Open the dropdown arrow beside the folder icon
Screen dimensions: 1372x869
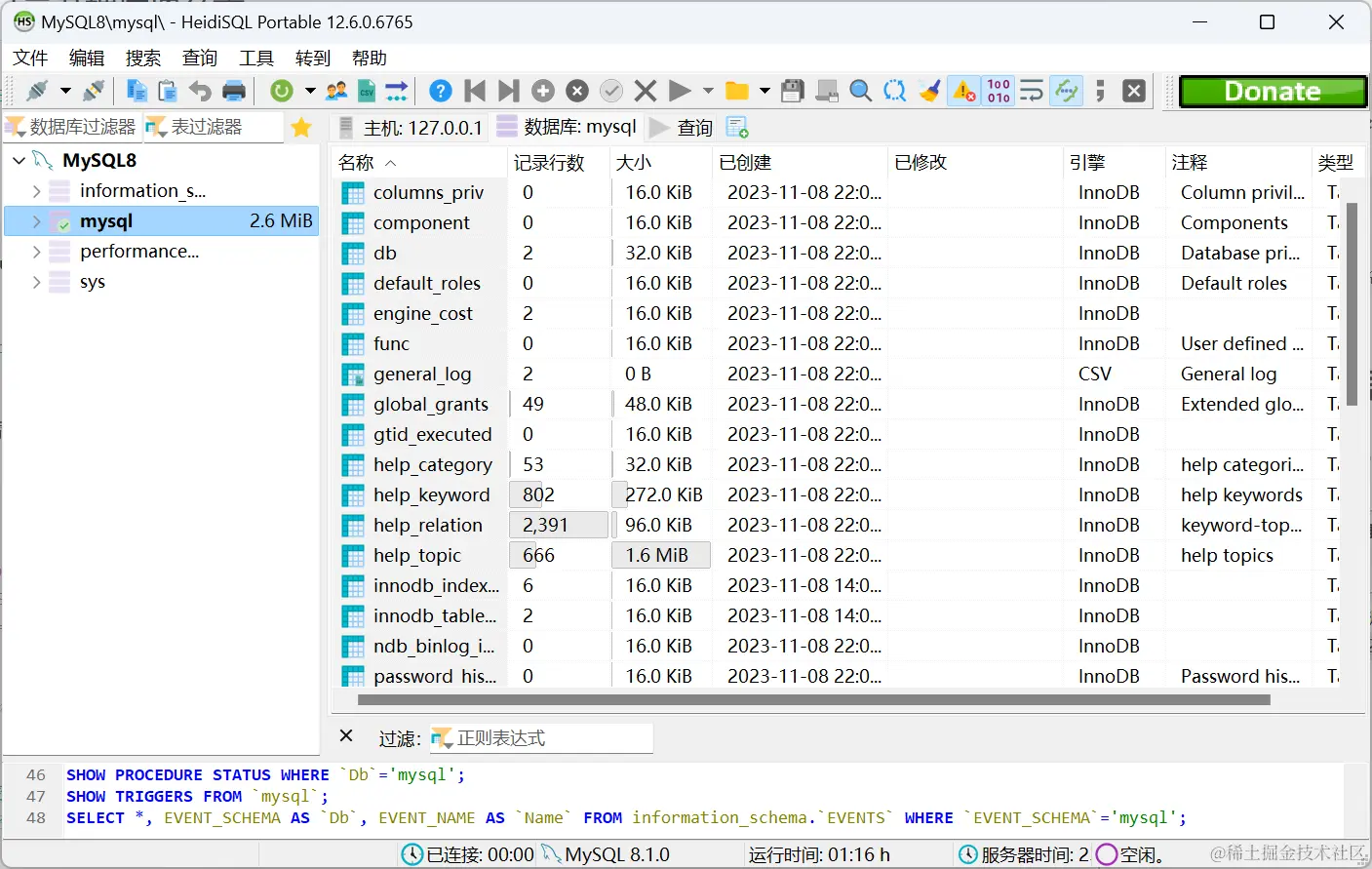(x=764, y=91)
